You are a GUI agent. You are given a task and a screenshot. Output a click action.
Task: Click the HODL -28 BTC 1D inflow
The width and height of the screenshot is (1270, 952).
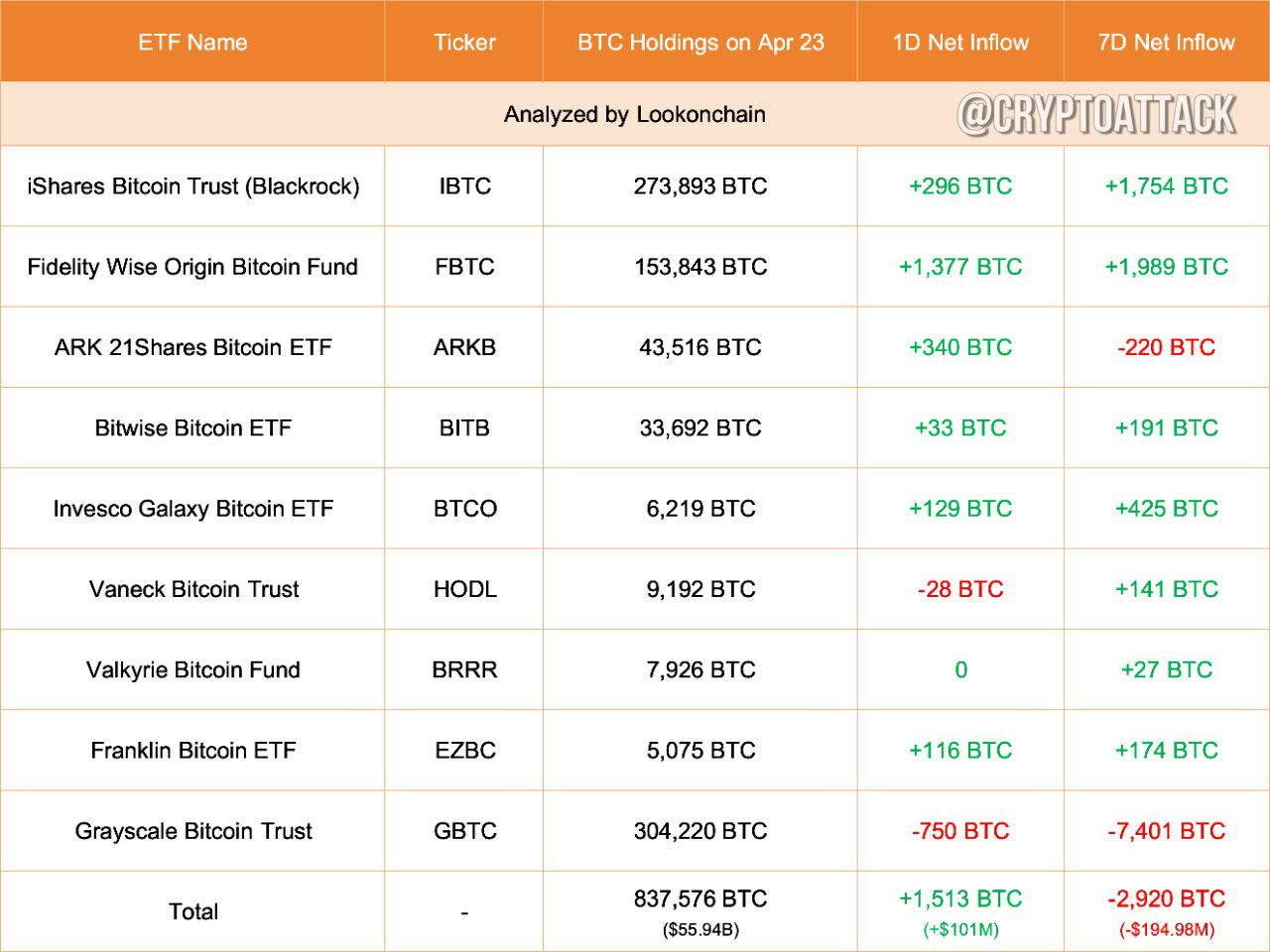(960, 589)
